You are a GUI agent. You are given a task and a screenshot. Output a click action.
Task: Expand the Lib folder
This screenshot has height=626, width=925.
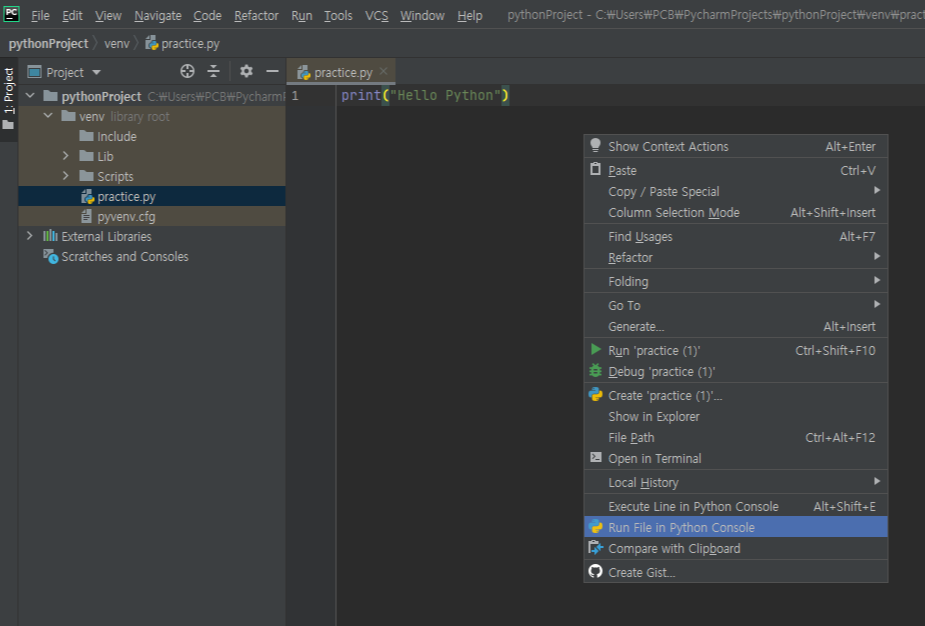(65, 156)
